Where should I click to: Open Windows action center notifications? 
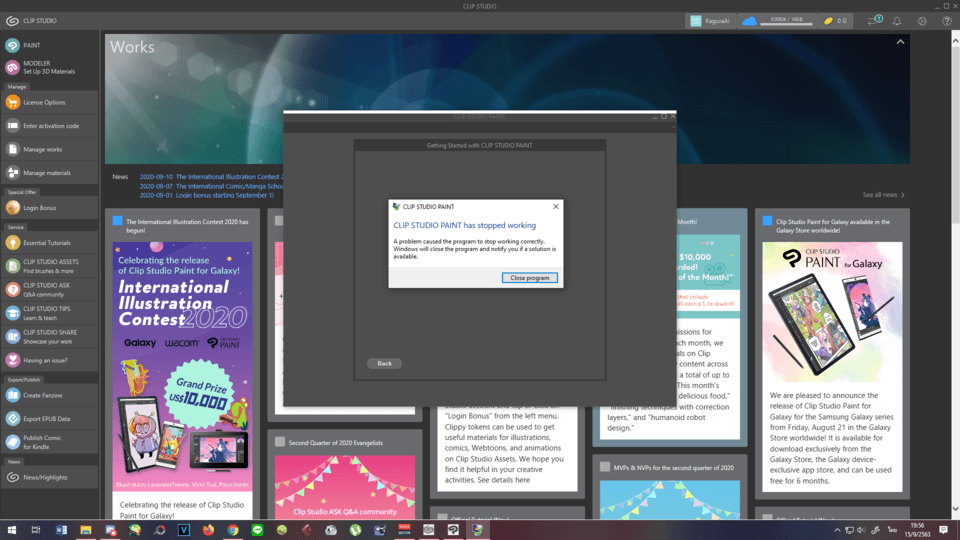pos(943,530)
